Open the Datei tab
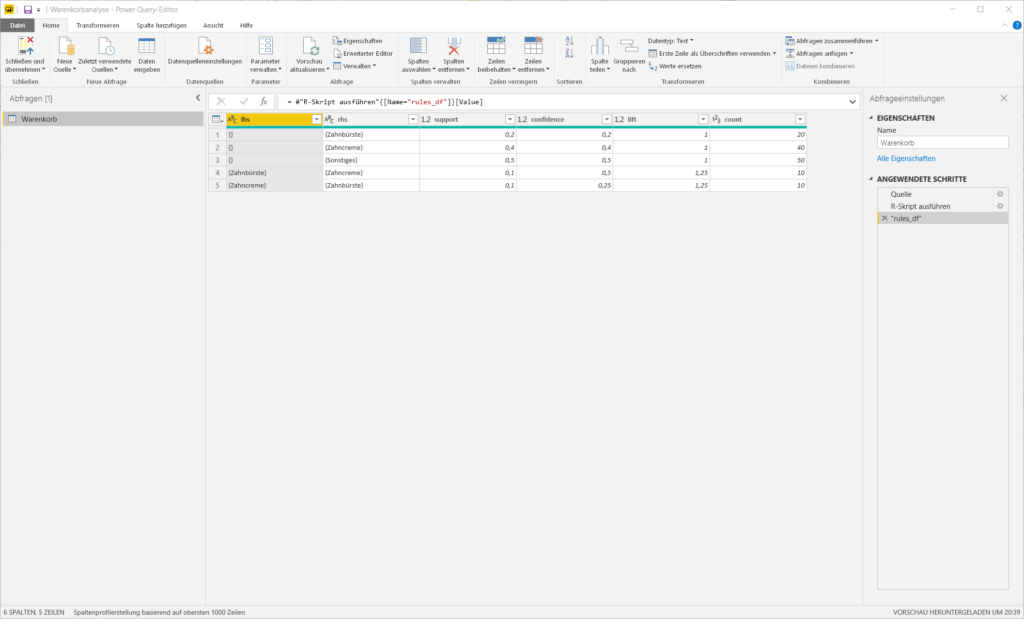Image resolution: width=1024 pixels, height=619 pixels. tap(18, 25)
